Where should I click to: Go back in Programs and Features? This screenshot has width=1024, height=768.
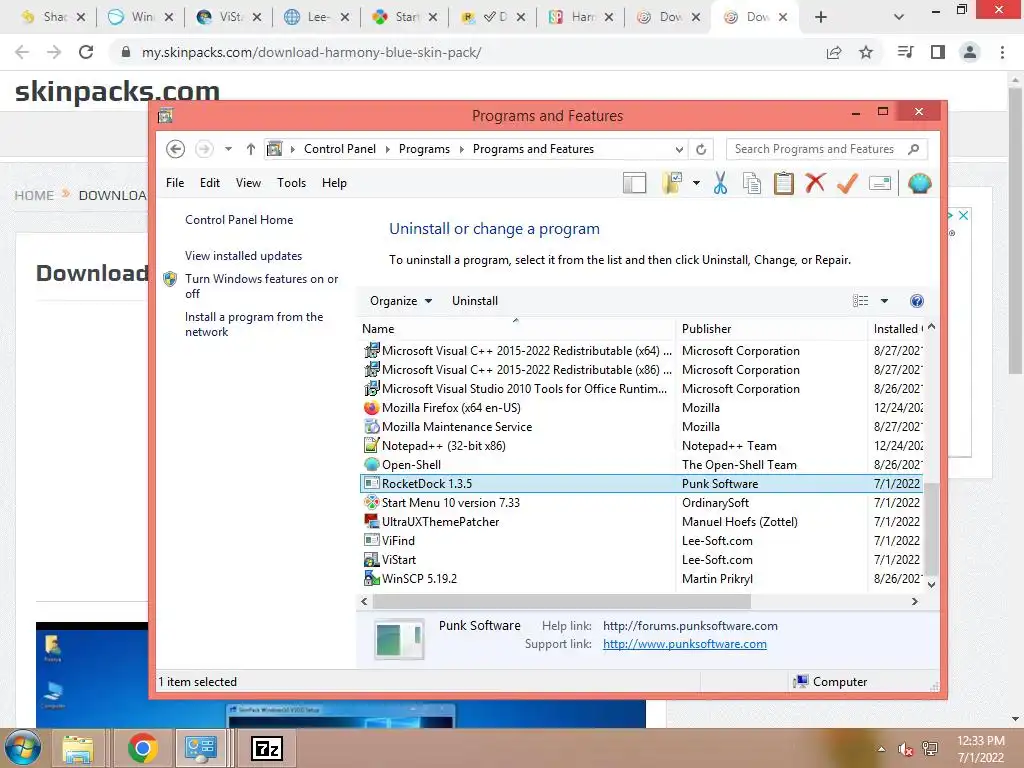click(x=175, y=149)
